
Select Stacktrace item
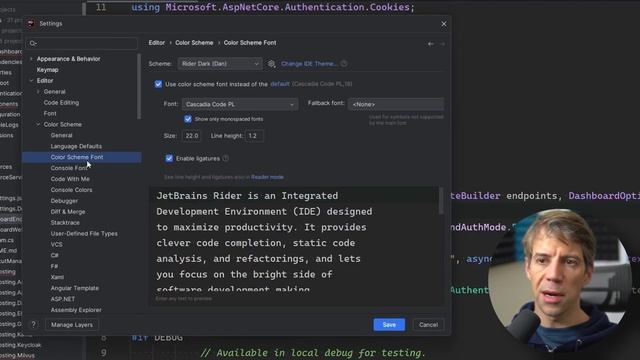click(x=65, y=222)
